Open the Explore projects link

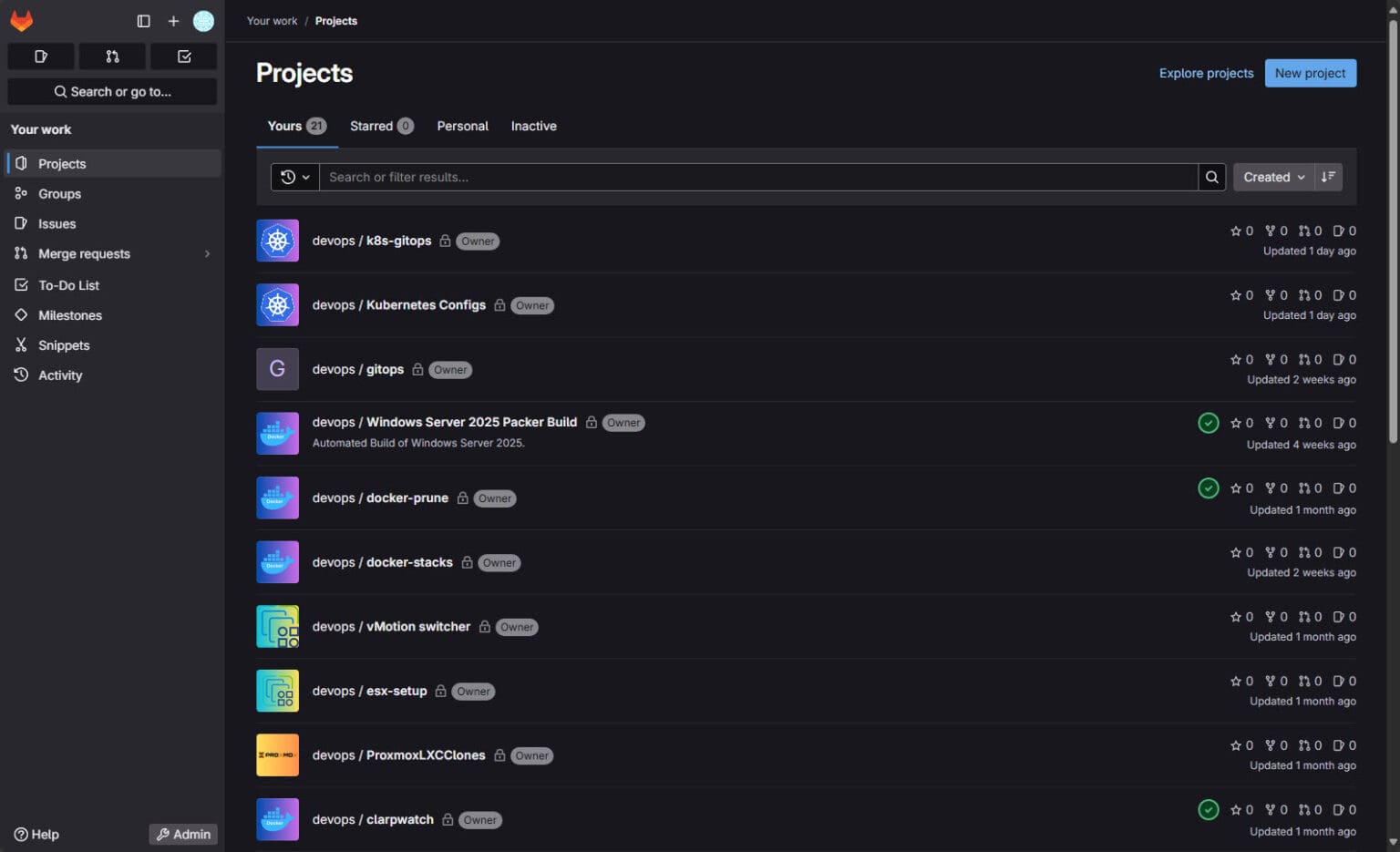click(1206, 73)
